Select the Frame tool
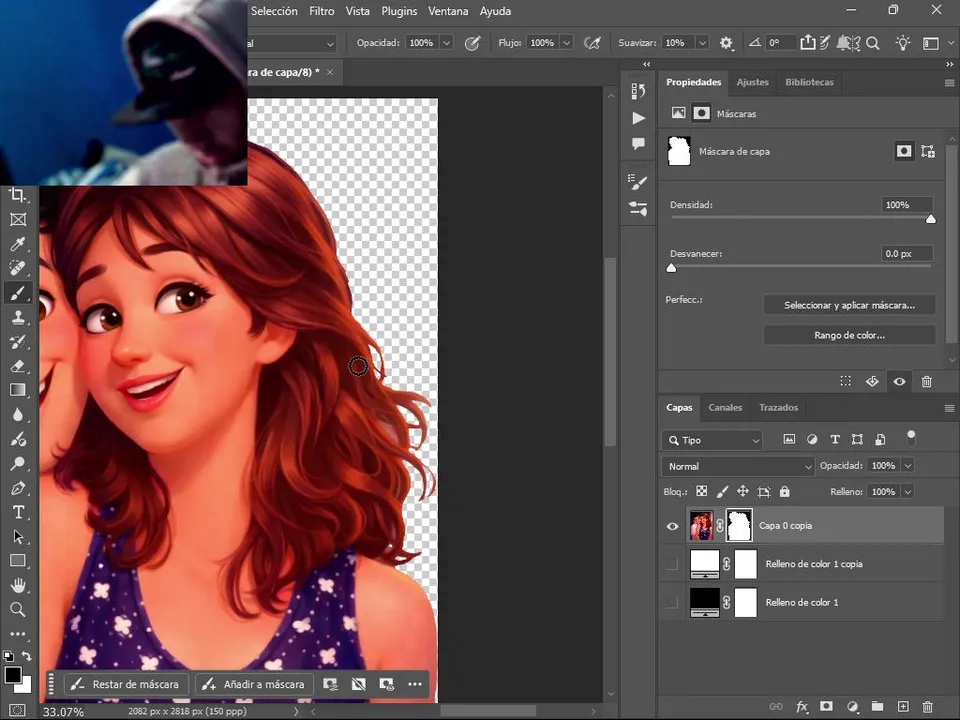 tap(18, 220)
